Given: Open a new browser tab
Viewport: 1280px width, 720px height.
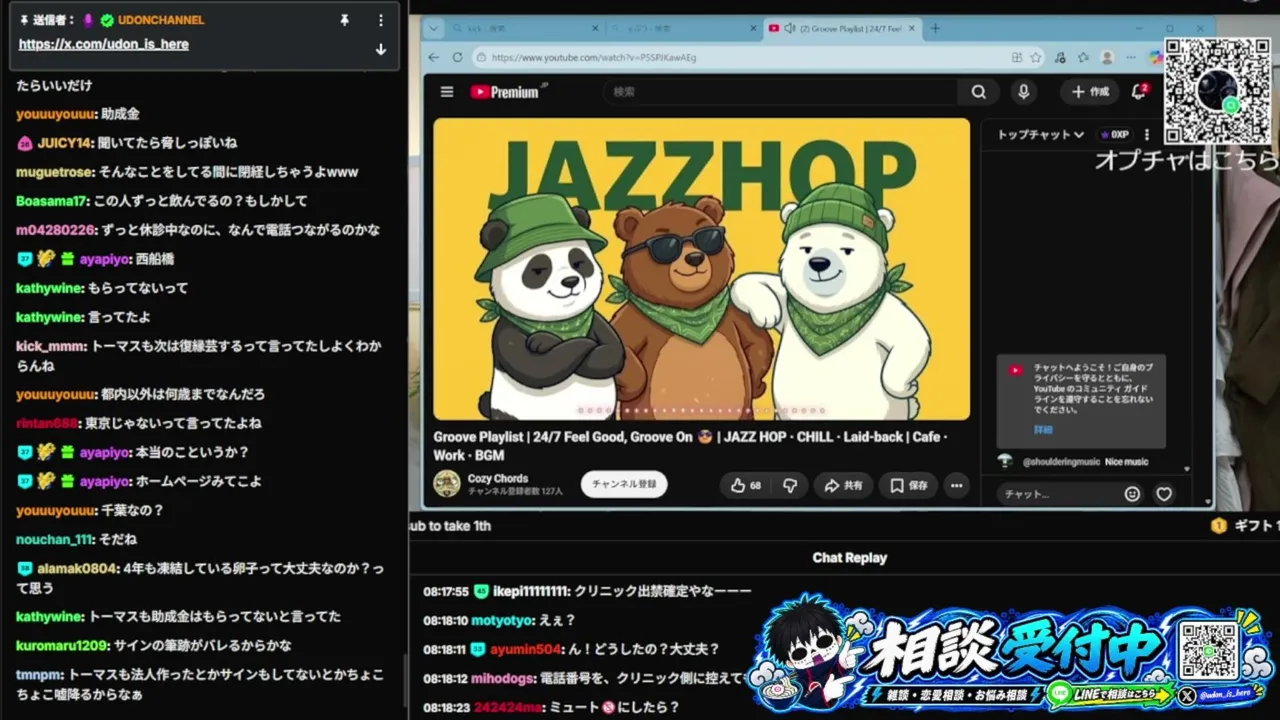Looking at the screenshot, I should click(935, 28).
